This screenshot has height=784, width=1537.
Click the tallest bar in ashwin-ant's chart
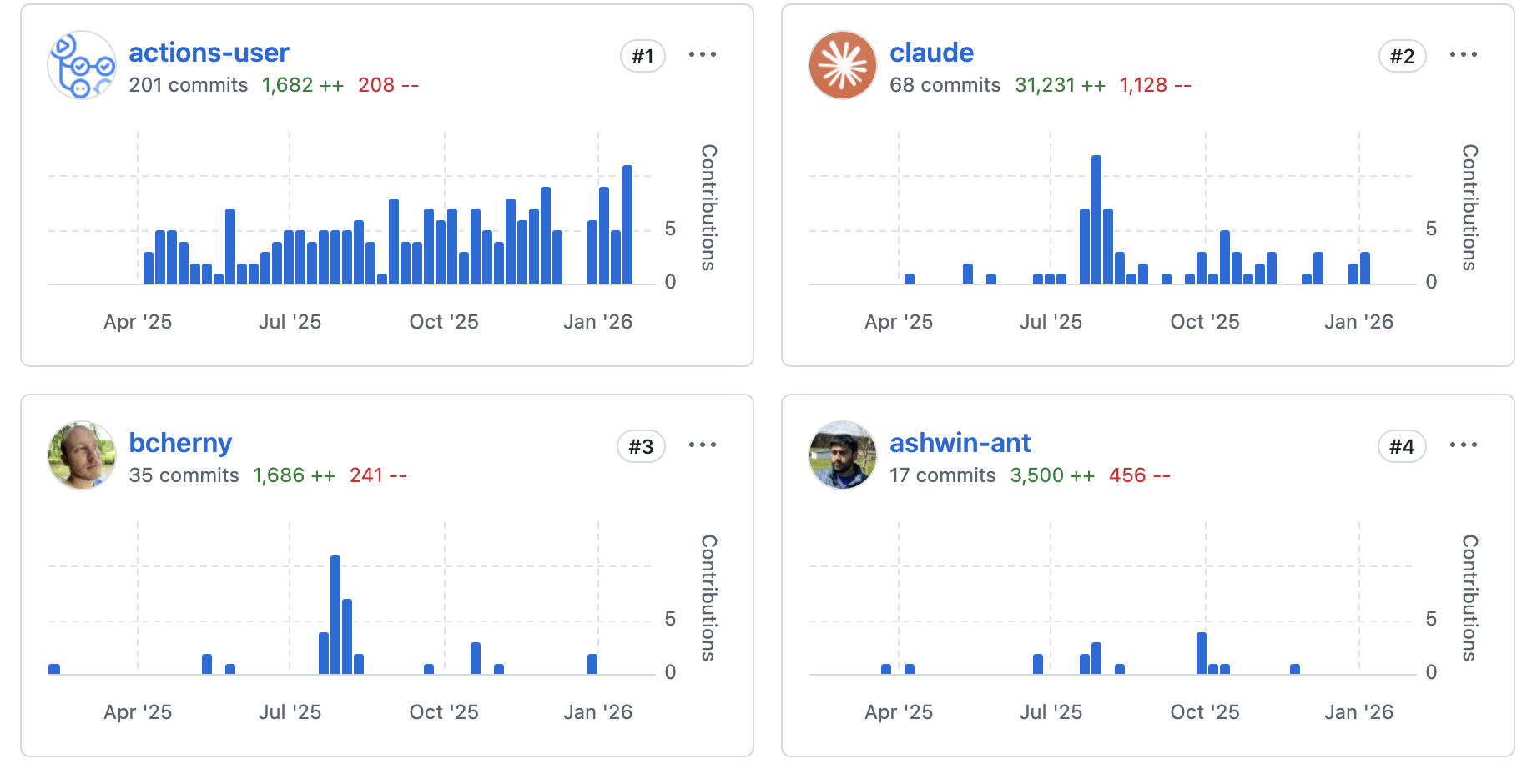click(1201, 653)
